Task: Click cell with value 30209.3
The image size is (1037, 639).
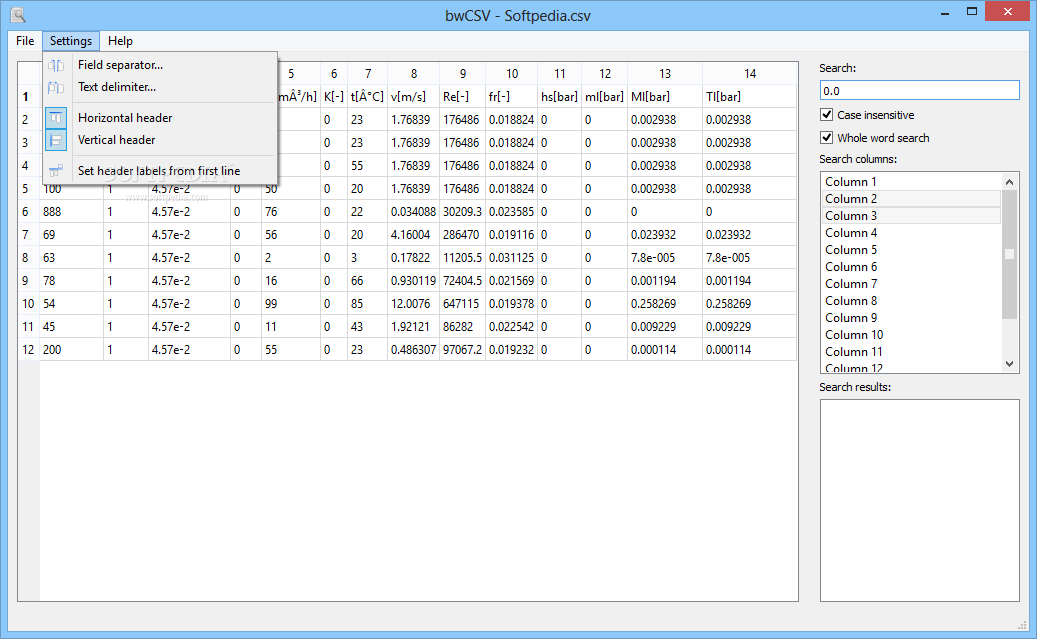Action: [463, 212]
